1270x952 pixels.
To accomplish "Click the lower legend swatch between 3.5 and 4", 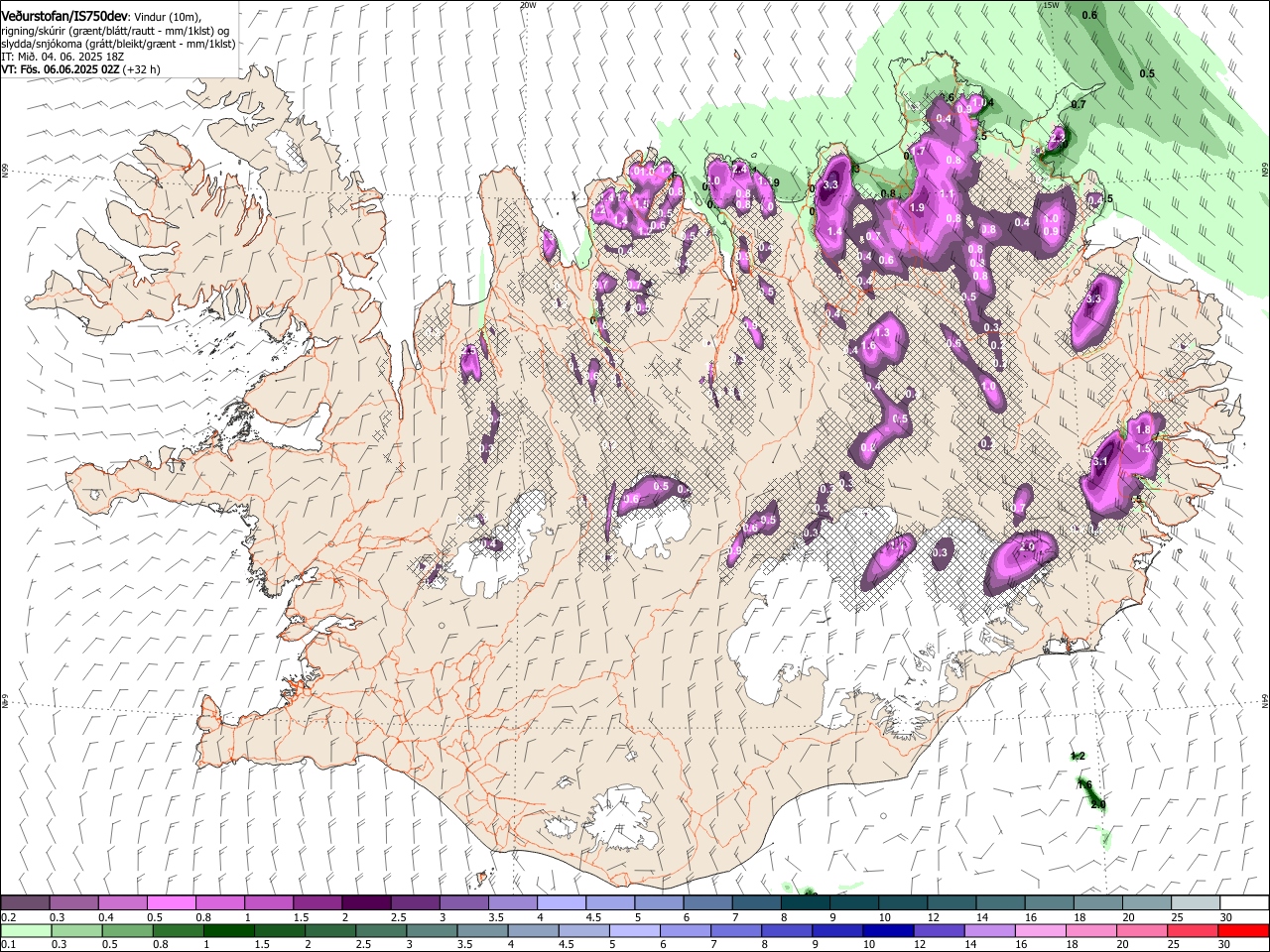I will [x=482, y=930].
